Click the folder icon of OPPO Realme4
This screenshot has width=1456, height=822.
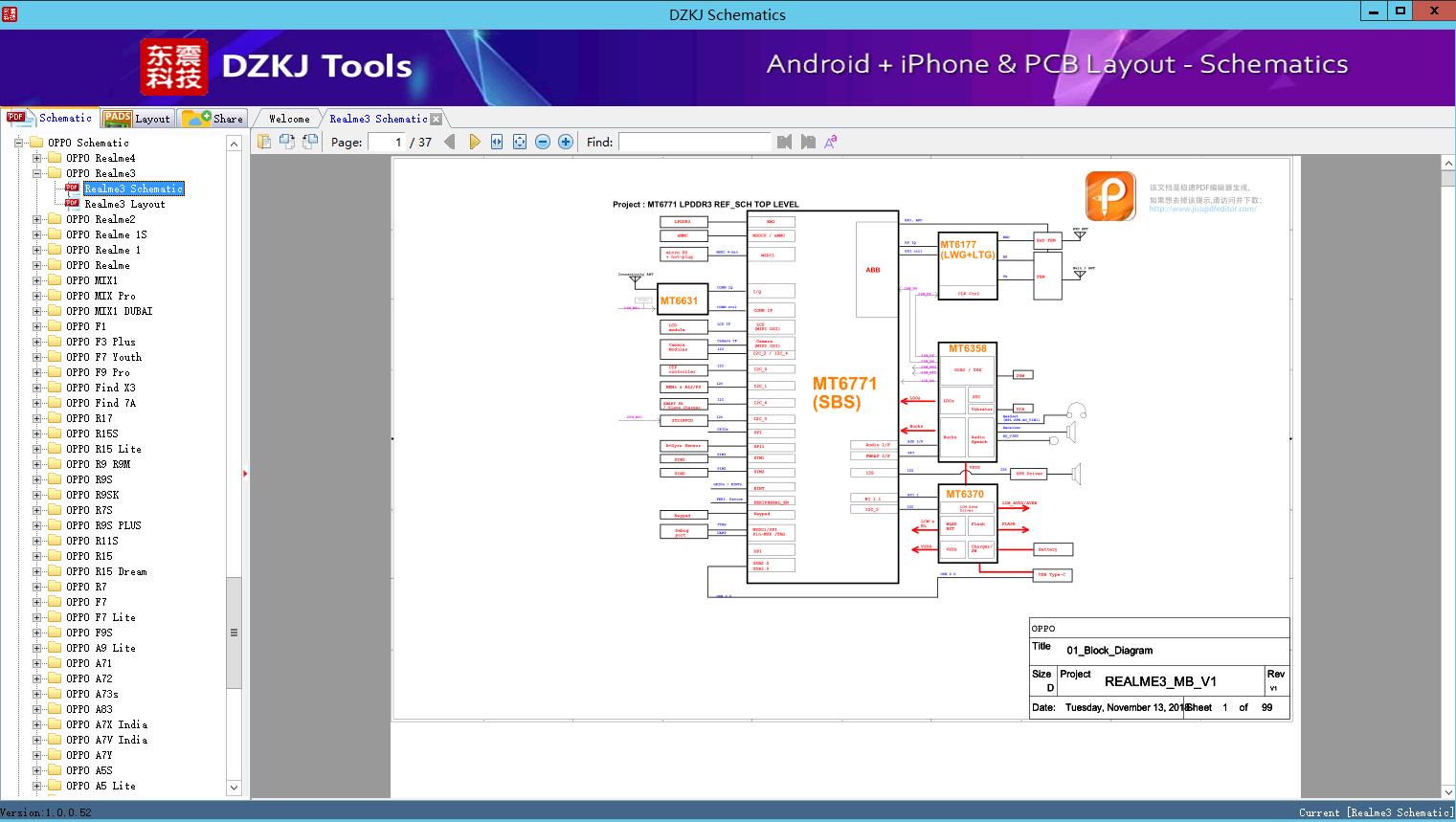[56, 158]
